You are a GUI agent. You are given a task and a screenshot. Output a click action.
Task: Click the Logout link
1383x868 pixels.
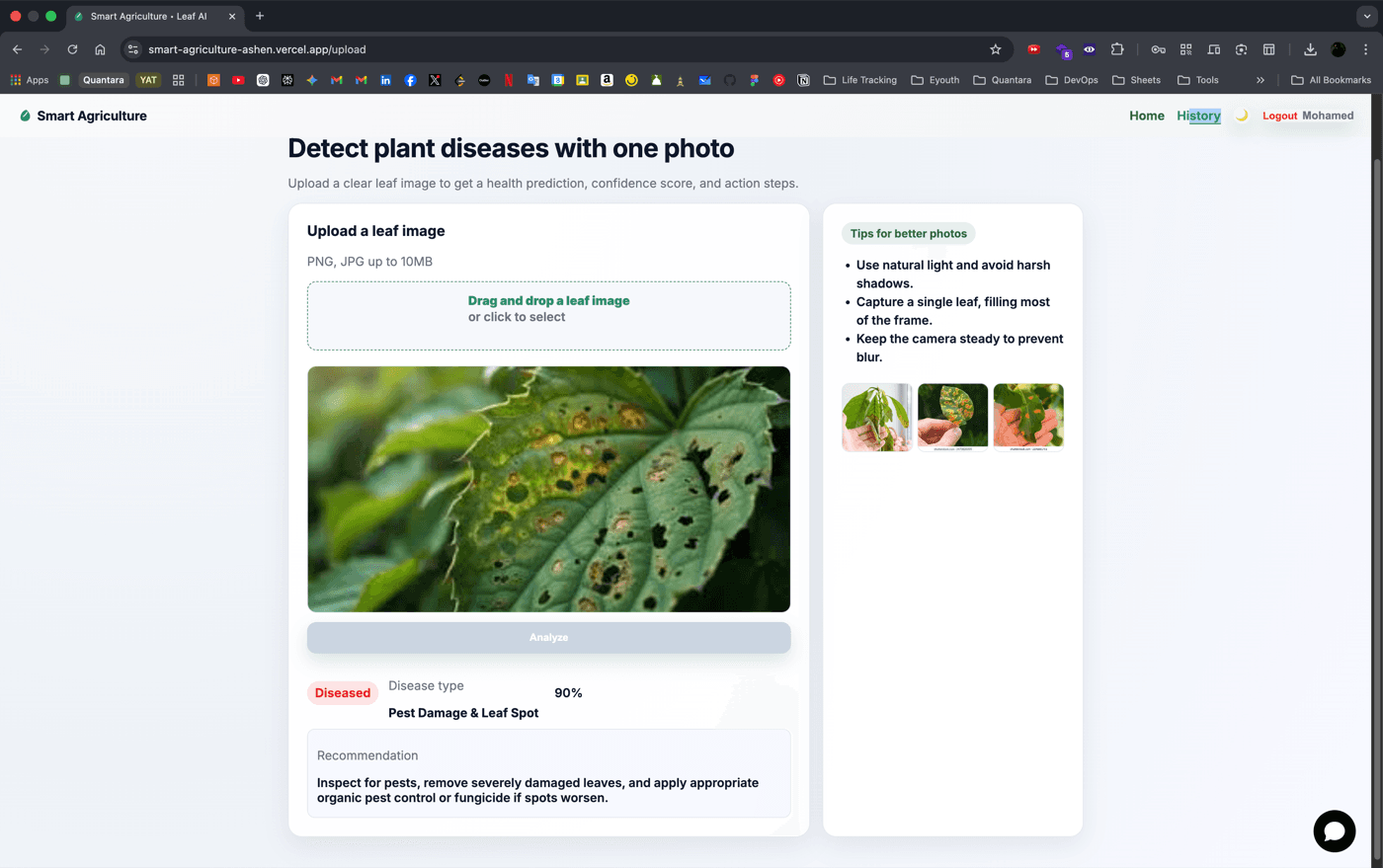[1279, 116]
